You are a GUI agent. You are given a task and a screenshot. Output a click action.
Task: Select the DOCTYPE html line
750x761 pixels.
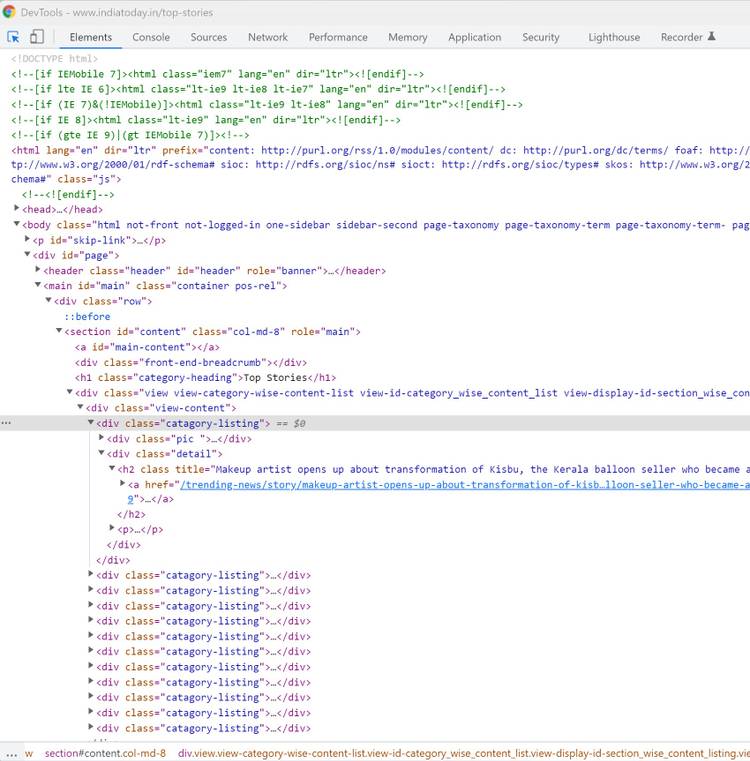pos(54,59)
